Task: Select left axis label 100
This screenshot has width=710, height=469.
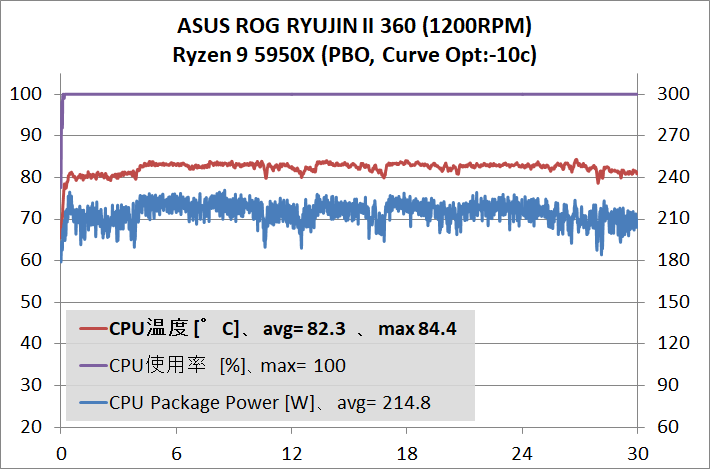Action: tap(26, 94)
